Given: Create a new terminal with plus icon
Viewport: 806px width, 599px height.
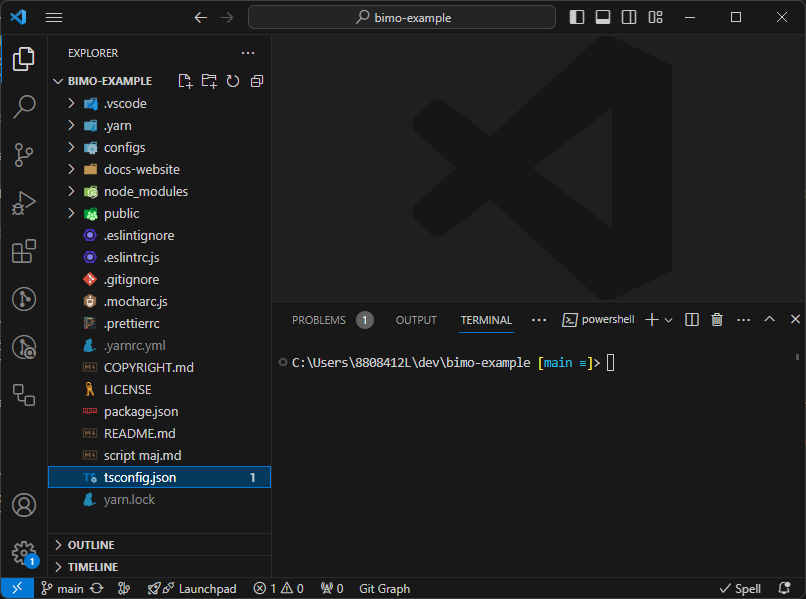Looking at the screenshot, I should tap(652, 320).
